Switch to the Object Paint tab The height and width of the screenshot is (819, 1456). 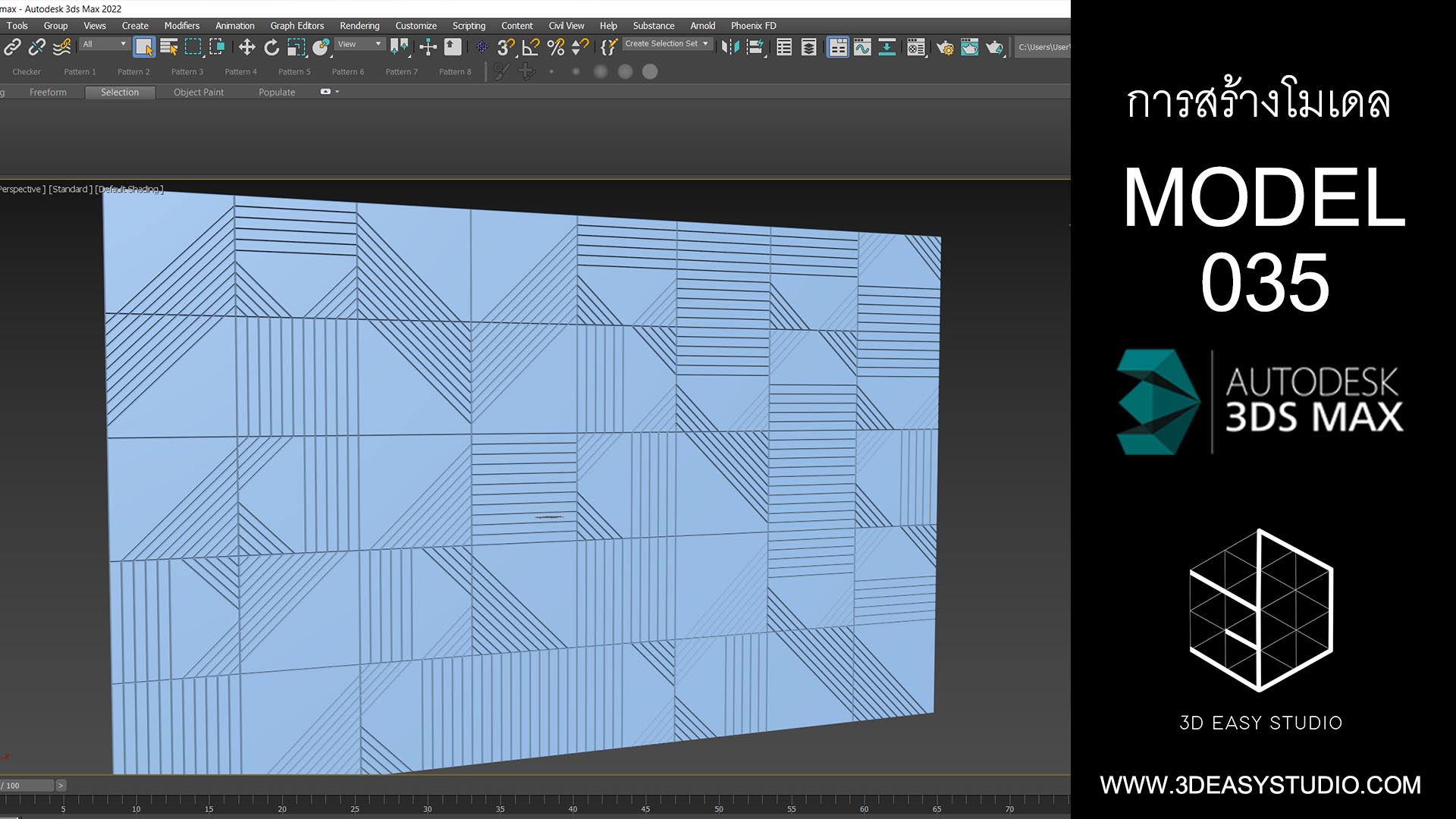pos(198,93)
